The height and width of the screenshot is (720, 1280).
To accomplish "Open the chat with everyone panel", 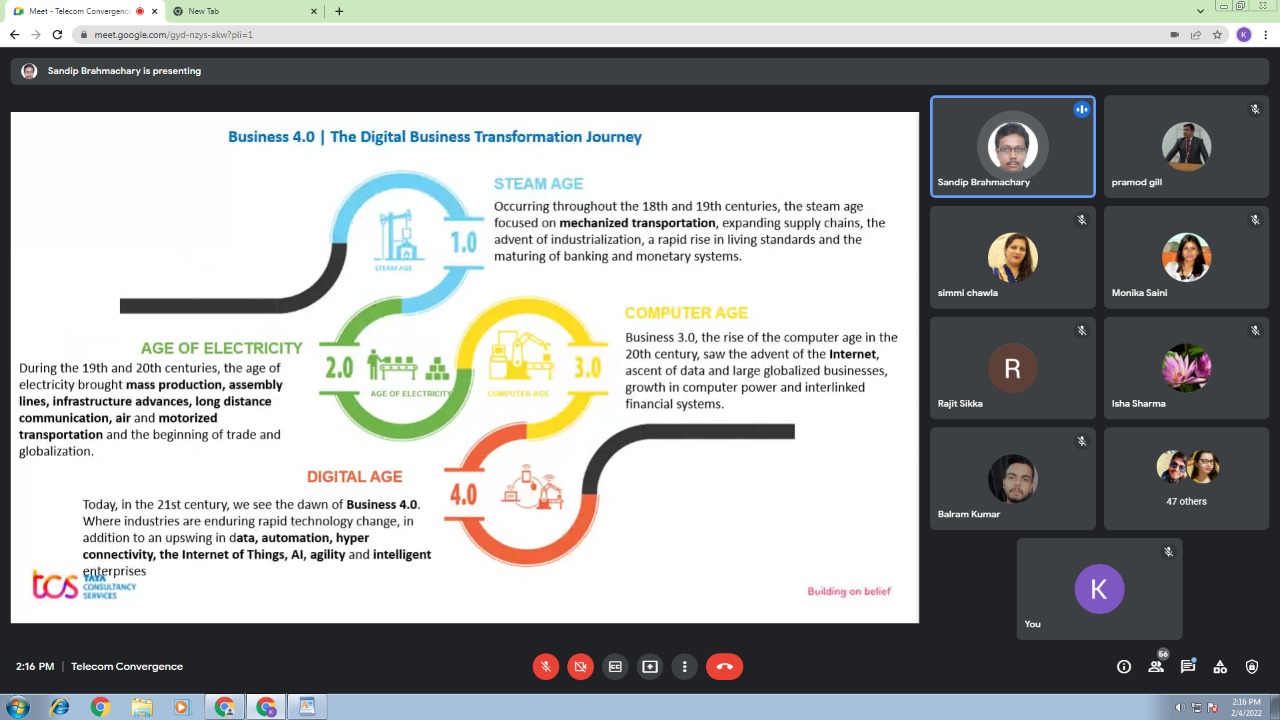I will [x=1188, y=667].
